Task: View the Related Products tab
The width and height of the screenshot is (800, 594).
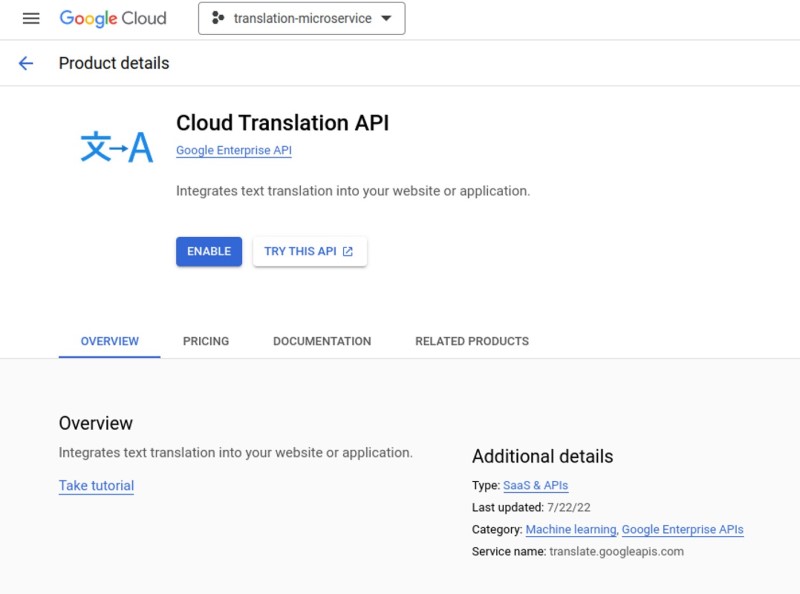Action: click(x=472, y=341)
